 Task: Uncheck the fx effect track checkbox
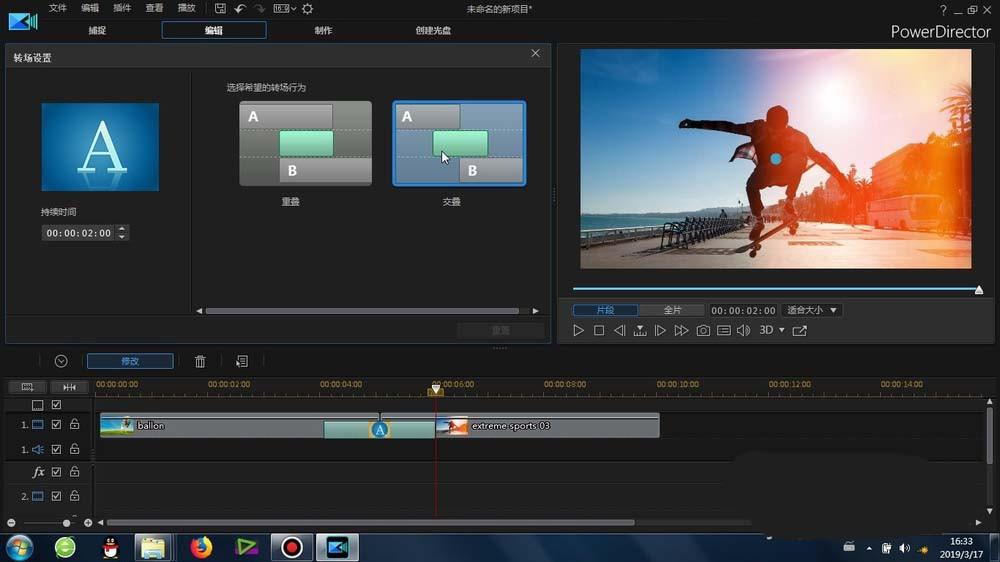[x=57, y=472]
